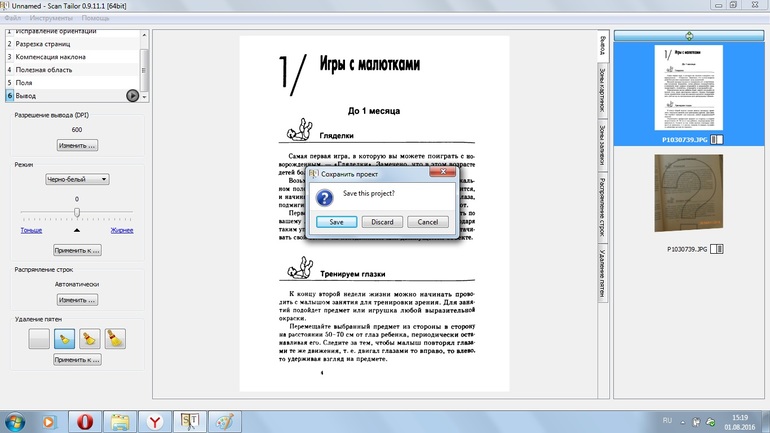
Task: Click Save in the save project dialog
Action: click(336, 222)
